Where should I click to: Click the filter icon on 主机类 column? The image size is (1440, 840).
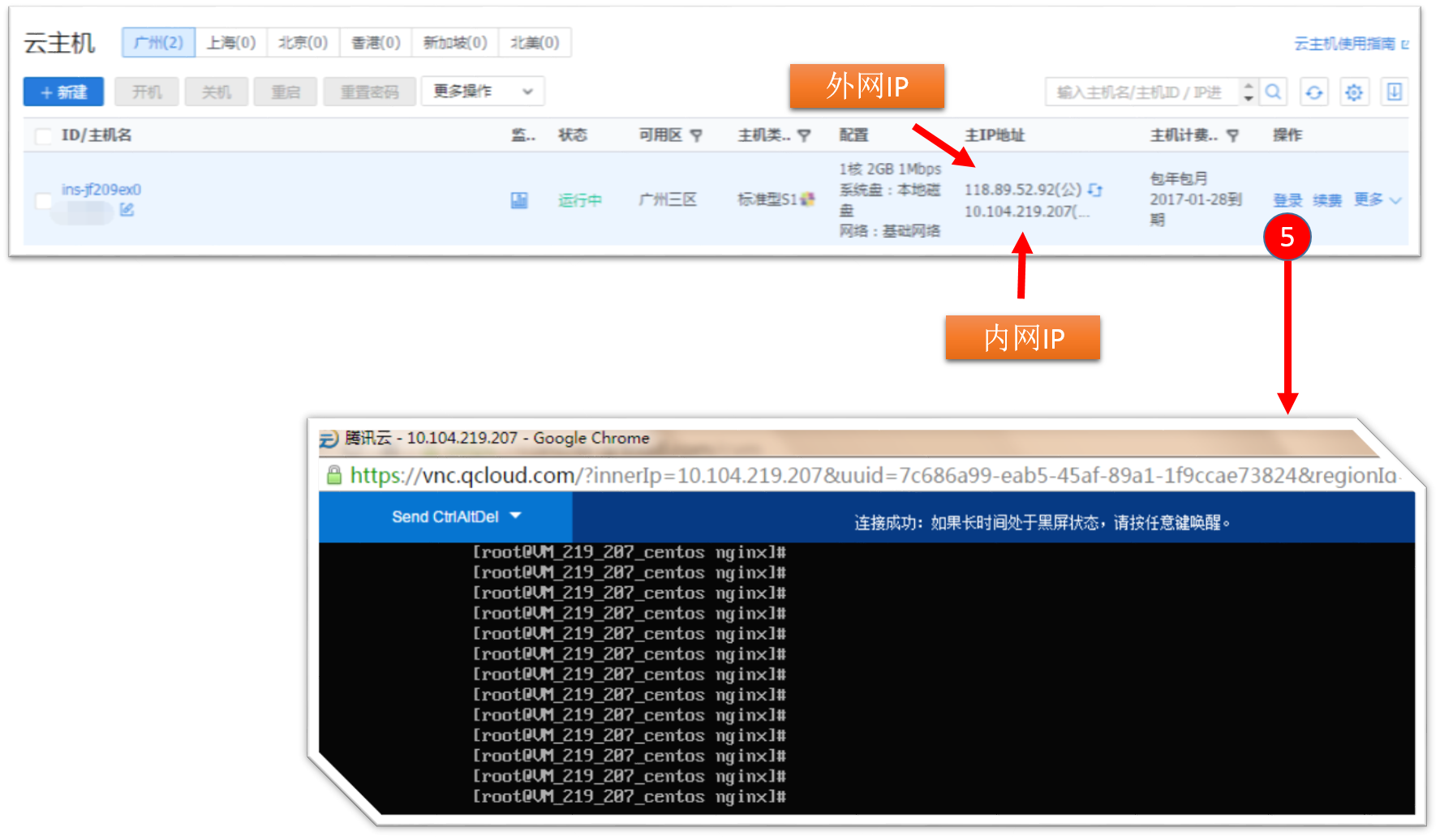(804, 135)
